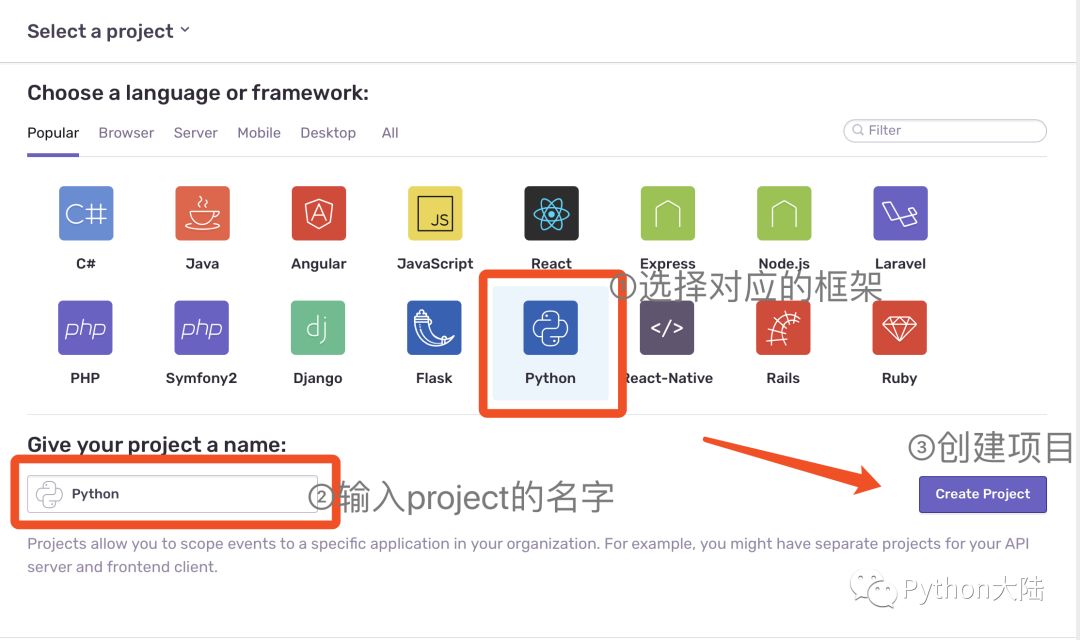Pick the Django dj icon
Screen dimensions: 1080x640
point(318,328)
